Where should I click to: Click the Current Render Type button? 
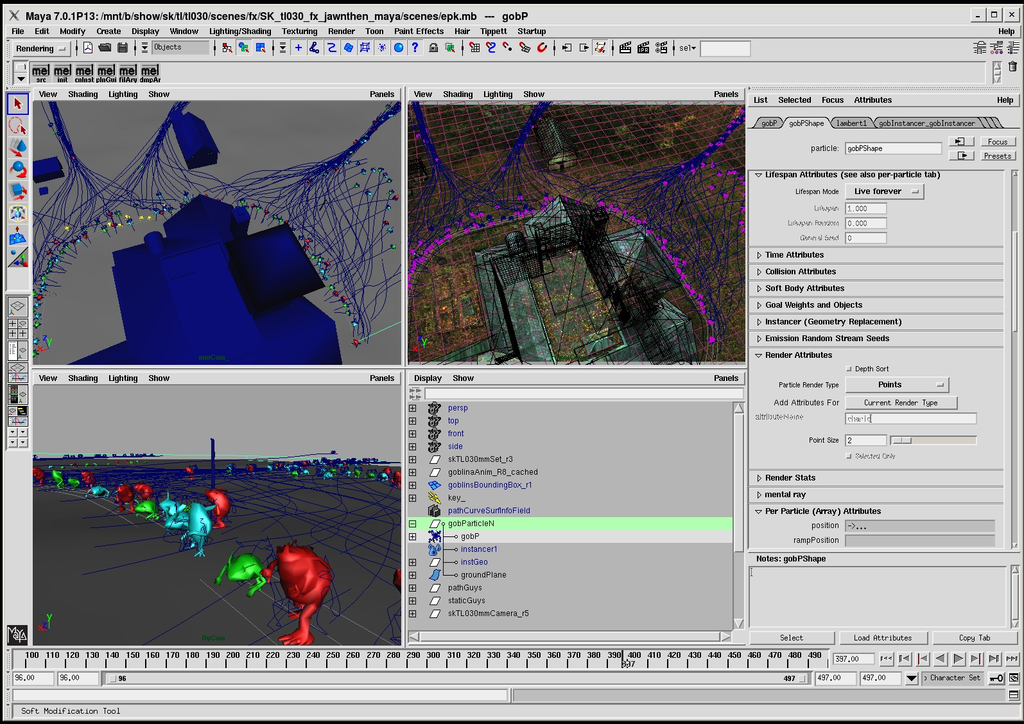tap(901, 403)
